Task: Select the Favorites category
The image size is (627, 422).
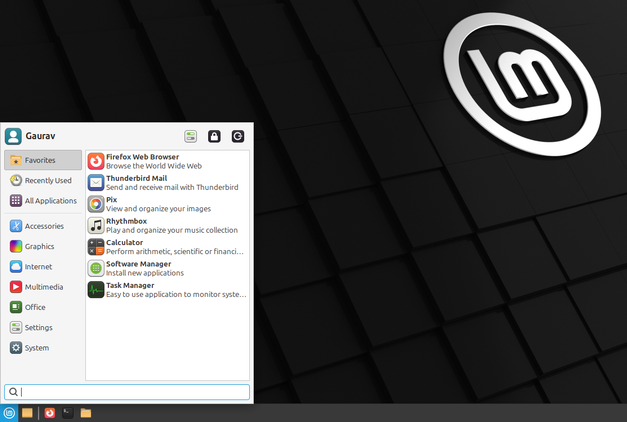Action: (x=43, y=160)
